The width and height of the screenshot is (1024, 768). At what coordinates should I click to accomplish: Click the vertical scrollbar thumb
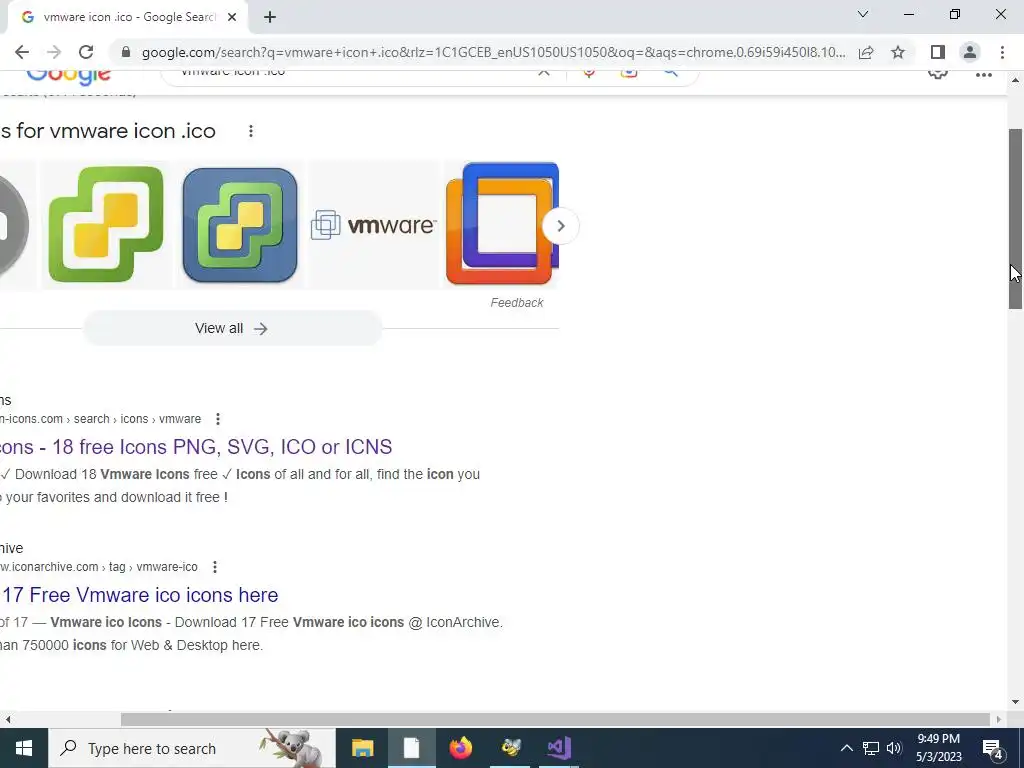(x=1015, y=219)
